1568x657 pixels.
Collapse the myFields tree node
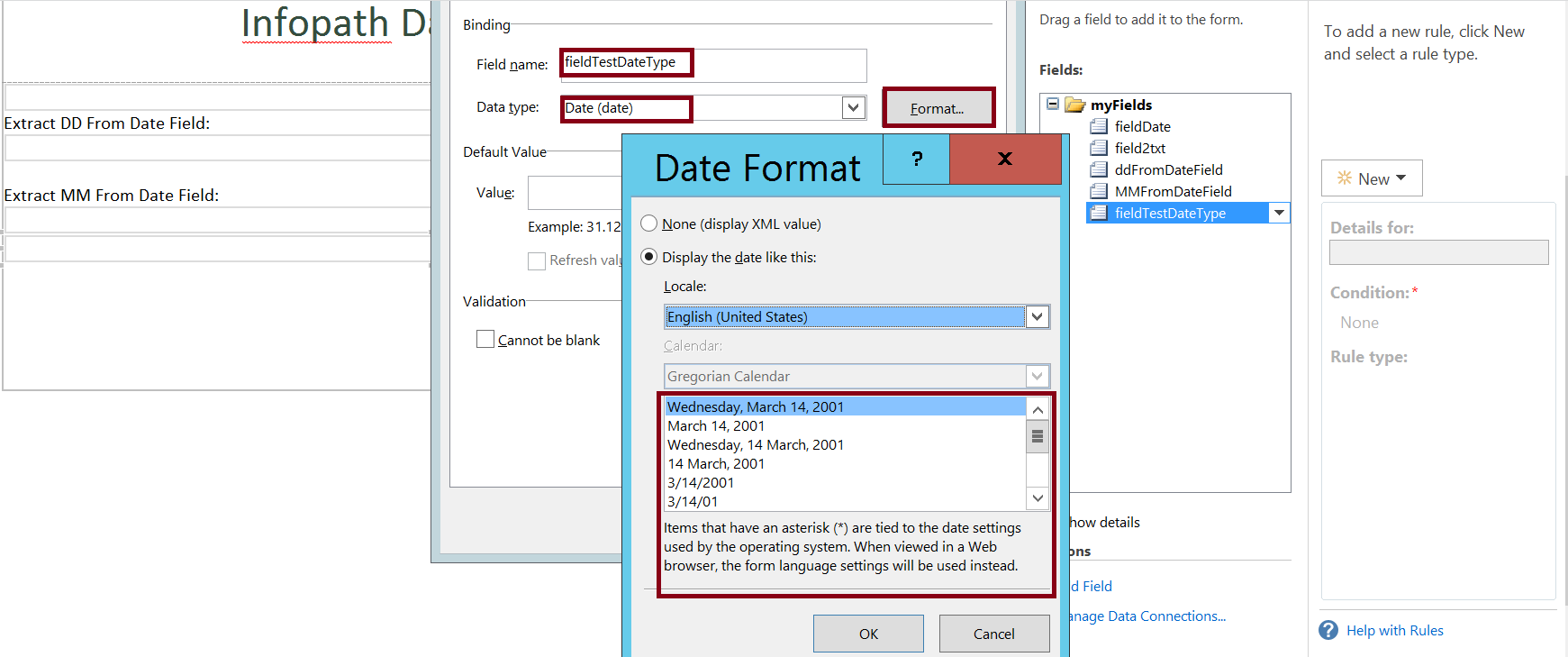pyautogui.click(x=1052, y=105)
